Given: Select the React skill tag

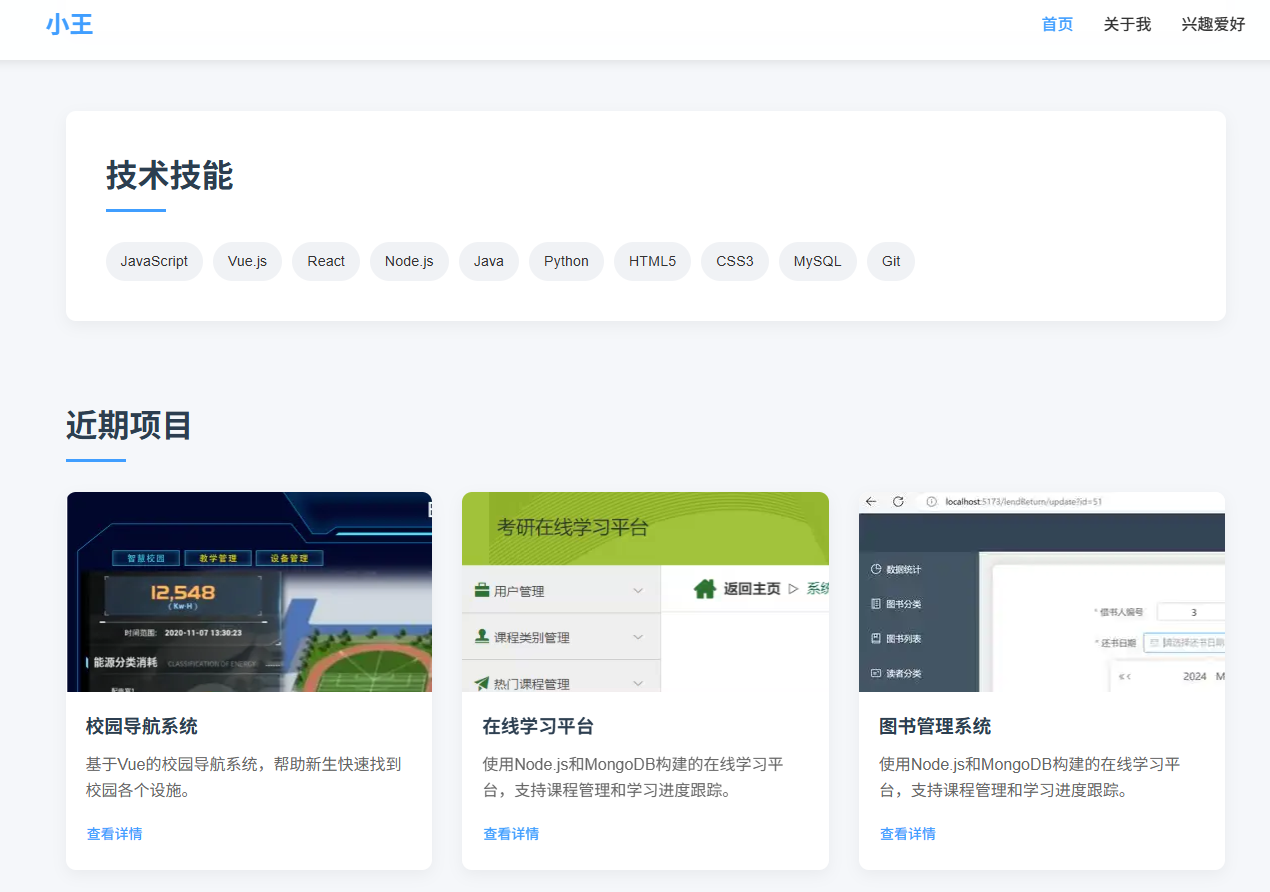Looking at the screenshot, I should point(326,261).
